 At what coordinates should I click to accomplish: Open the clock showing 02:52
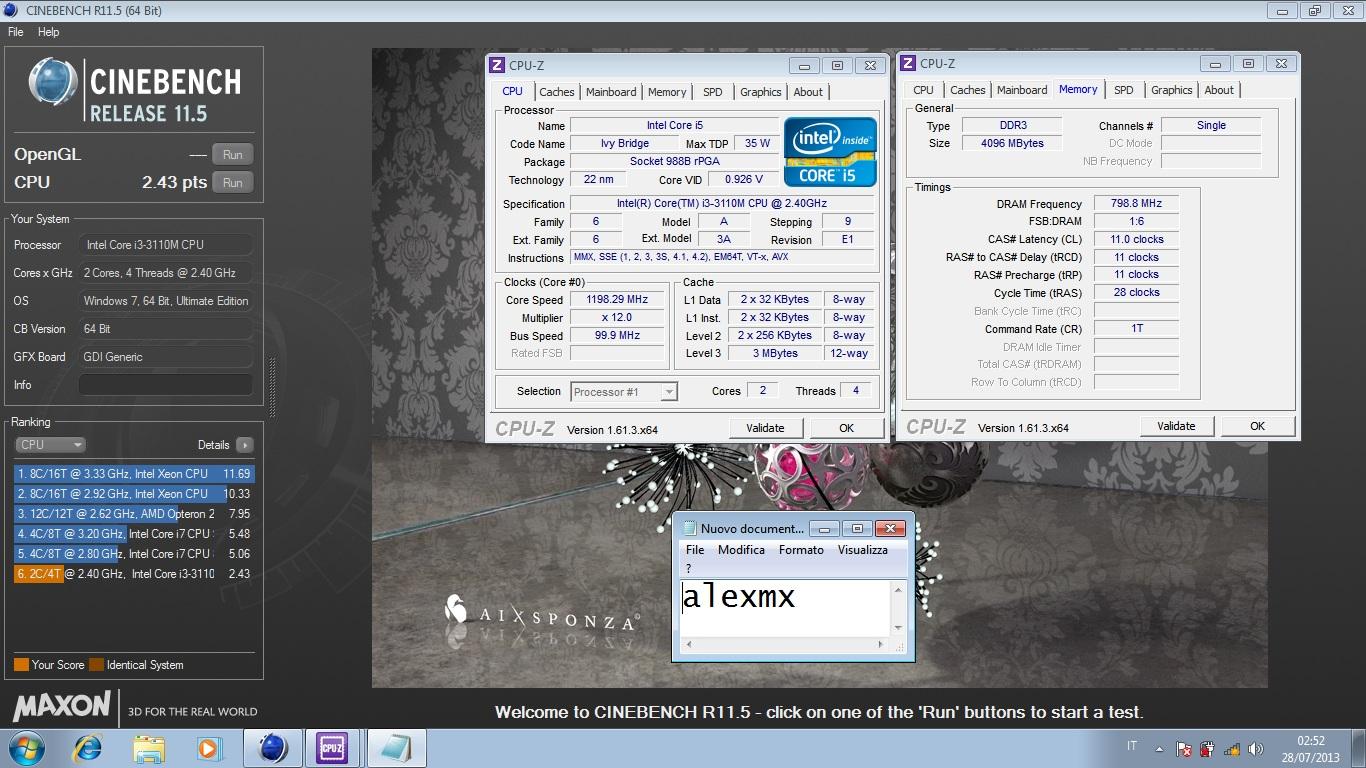click(x=1311, y=749)
